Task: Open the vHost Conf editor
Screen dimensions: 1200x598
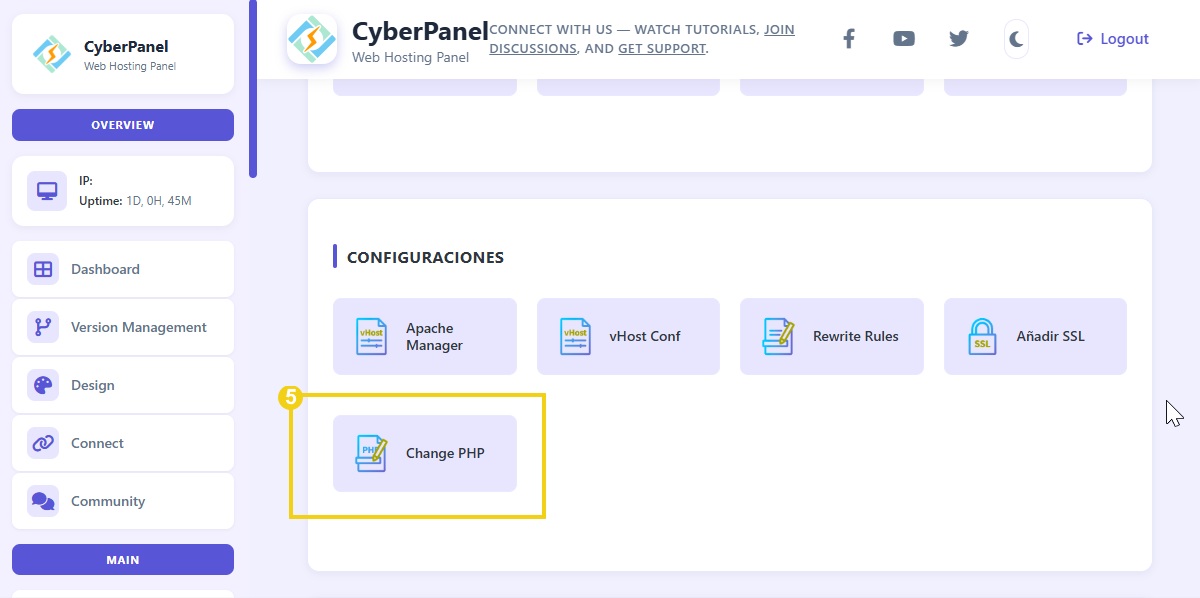Action: click(x=627, y=336)
